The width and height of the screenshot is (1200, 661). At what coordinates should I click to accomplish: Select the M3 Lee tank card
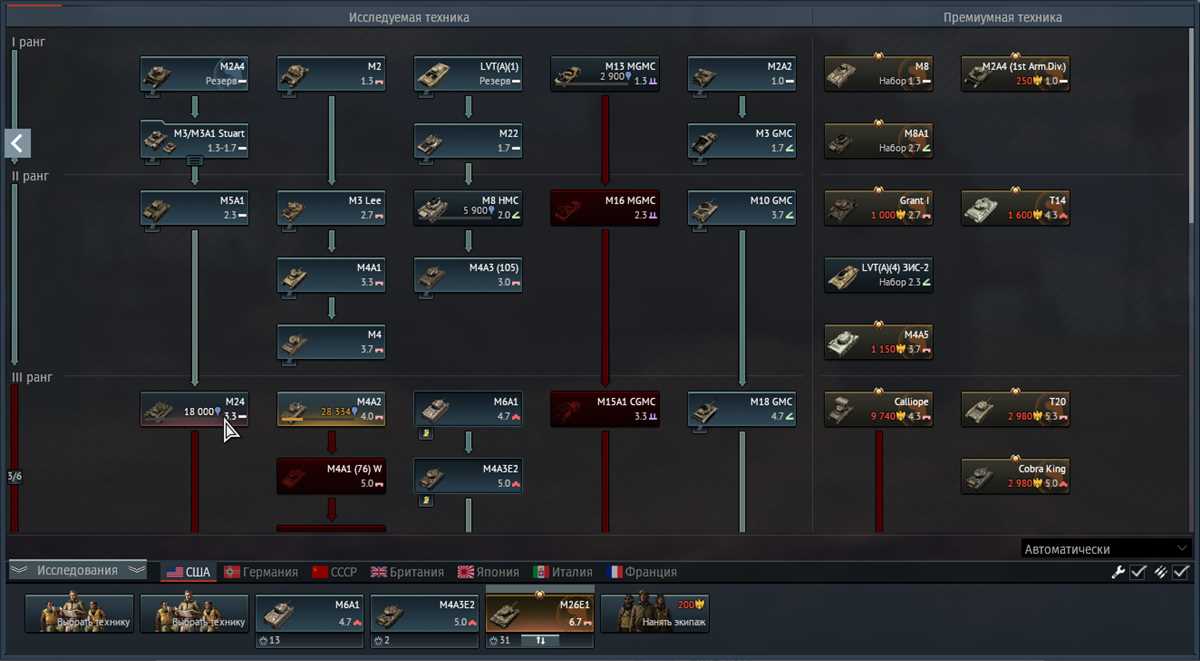[x=331, y=208]
